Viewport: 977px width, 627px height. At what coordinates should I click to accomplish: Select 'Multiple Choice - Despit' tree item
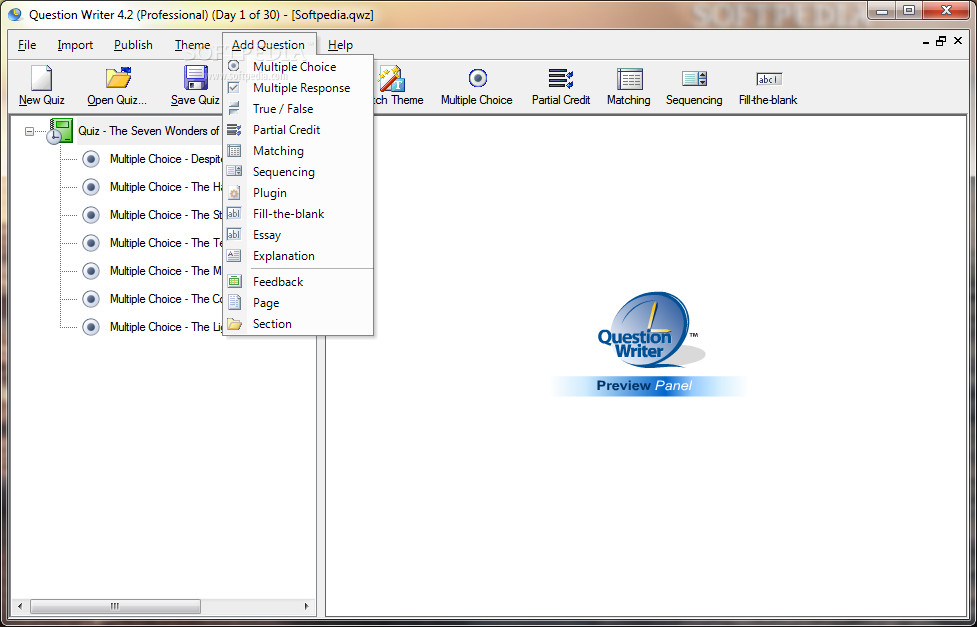click(166, 159)
